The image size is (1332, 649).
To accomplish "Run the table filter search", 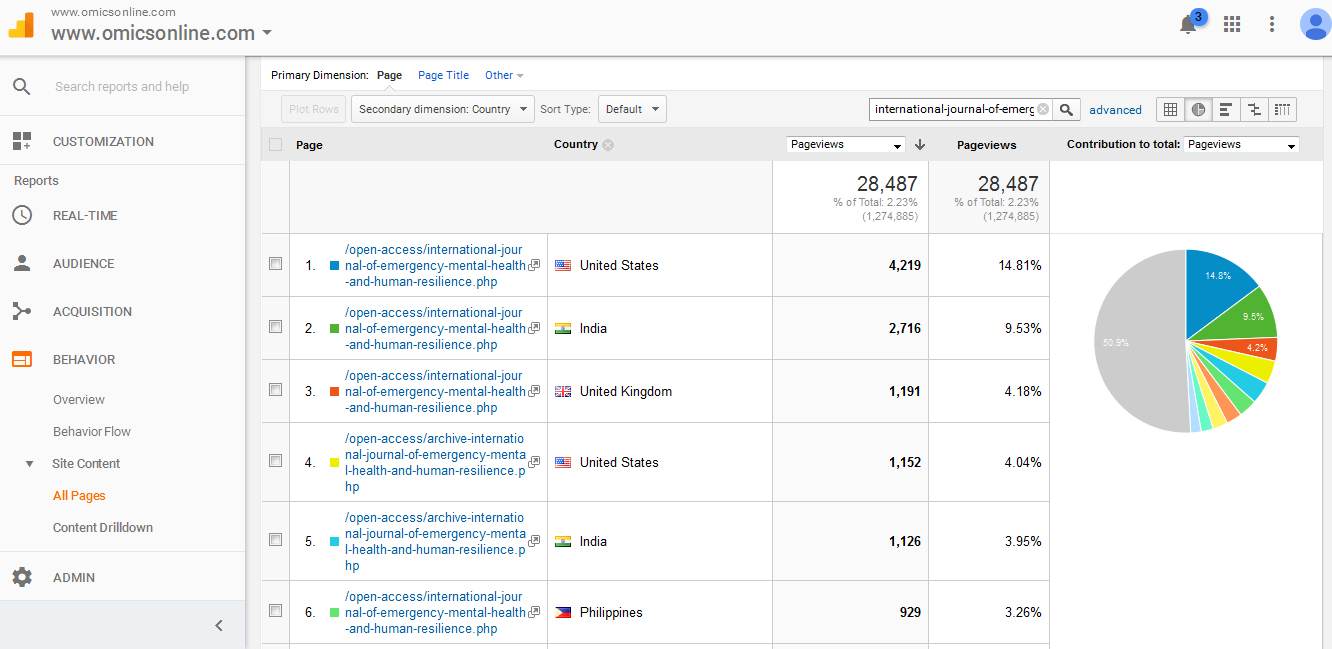I will 1067,109.
